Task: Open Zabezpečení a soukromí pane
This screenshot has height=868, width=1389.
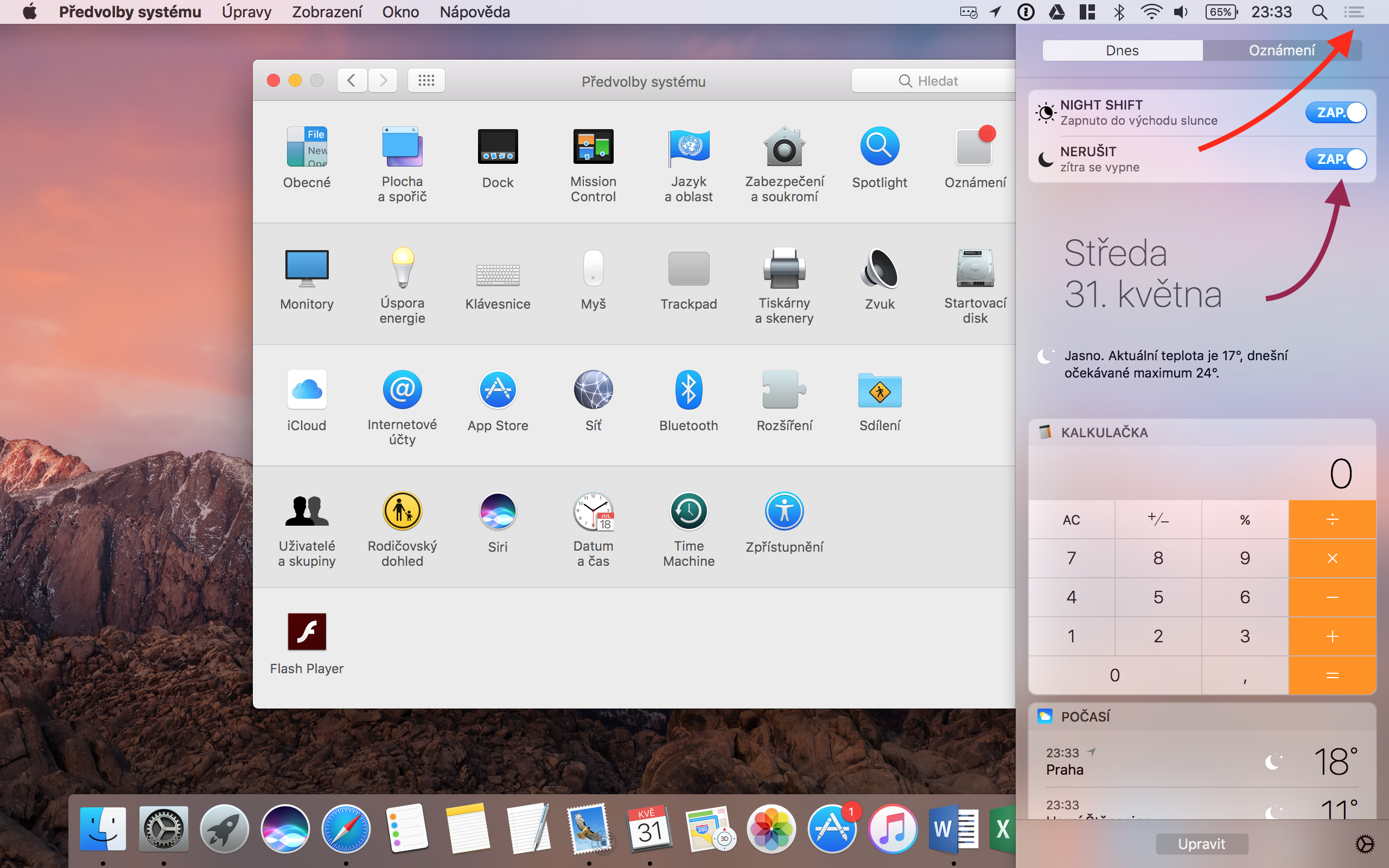Action: [x=784, y=147]
